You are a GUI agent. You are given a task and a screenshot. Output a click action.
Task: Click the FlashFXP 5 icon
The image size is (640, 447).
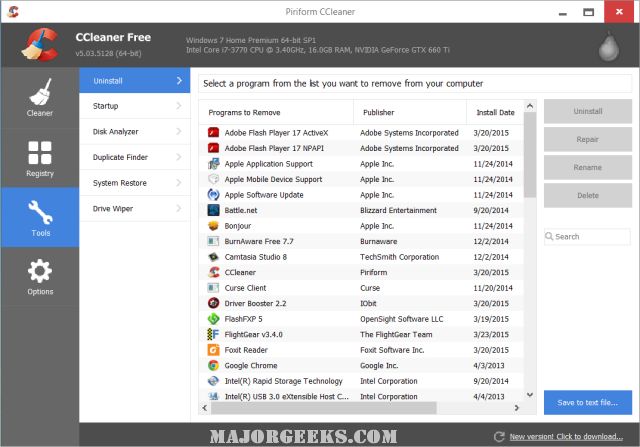(x=213, y=319)
